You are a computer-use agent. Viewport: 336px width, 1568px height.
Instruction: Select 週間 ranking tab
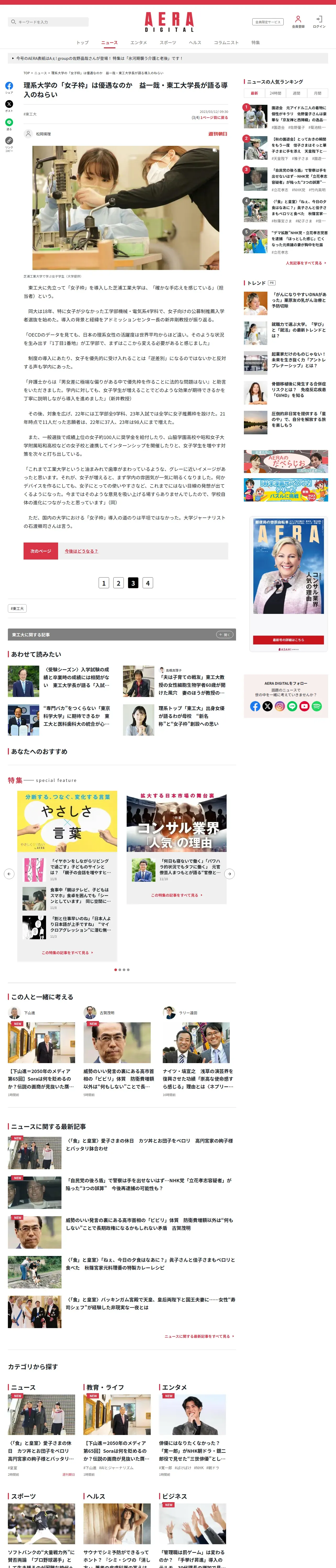point(296,93)
